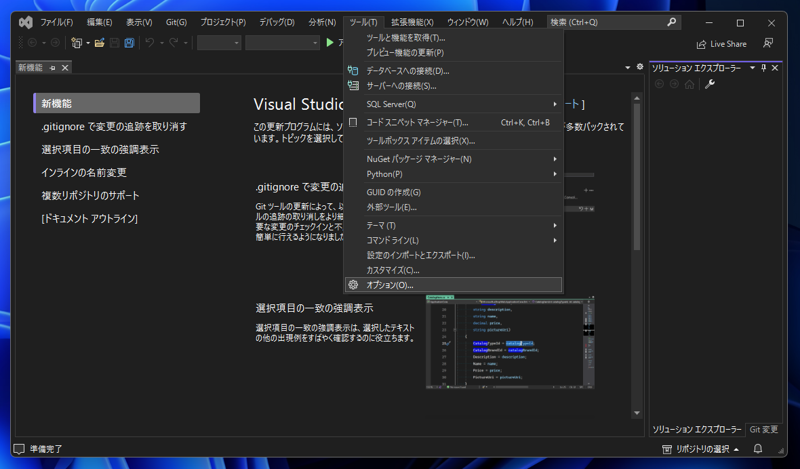Viewport: 800px width, 469px height.
Task: Click the new project icon in toolbar
Action: coord(77,43)
